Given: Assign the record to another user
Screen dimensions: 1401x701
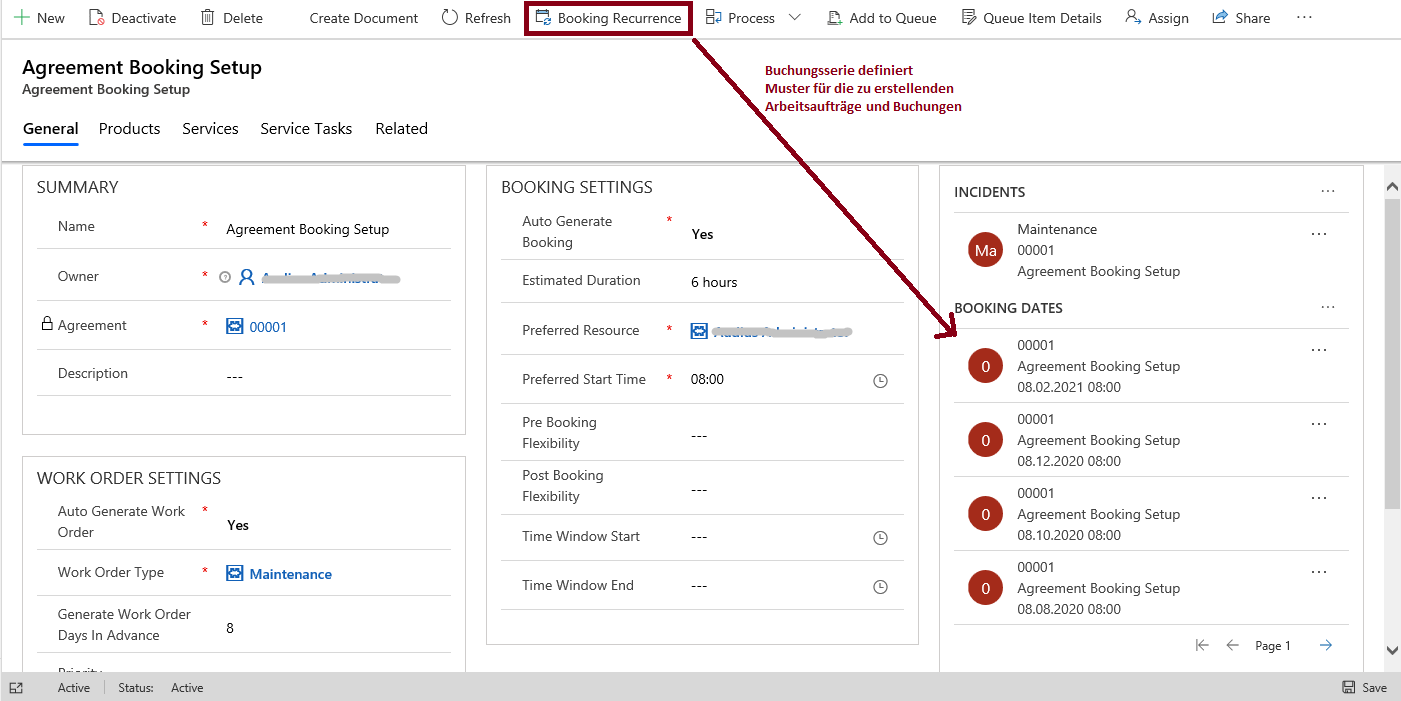Looking at the screenshot, I should tap(1156, 18).
